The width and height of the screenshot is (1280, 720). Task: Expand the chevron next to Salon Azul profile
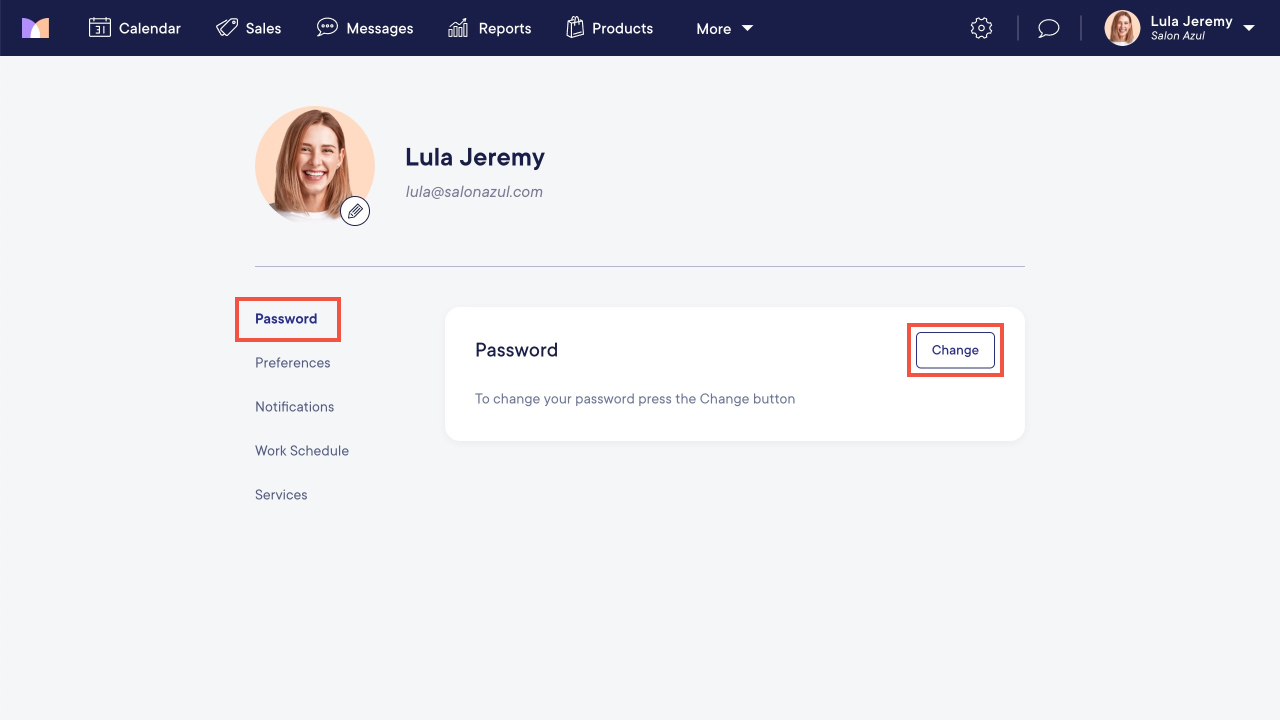tap(1251, 30)
